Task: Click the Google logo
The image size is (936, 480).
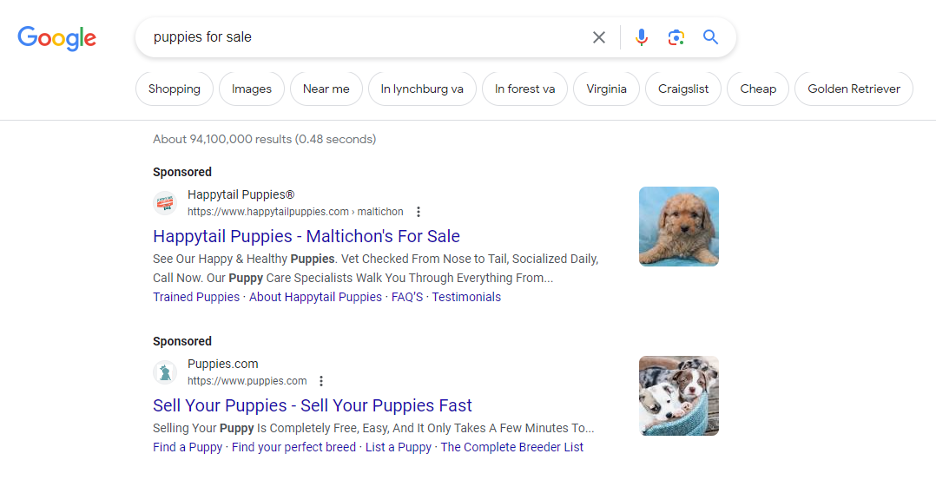Action: coord(57,38)
